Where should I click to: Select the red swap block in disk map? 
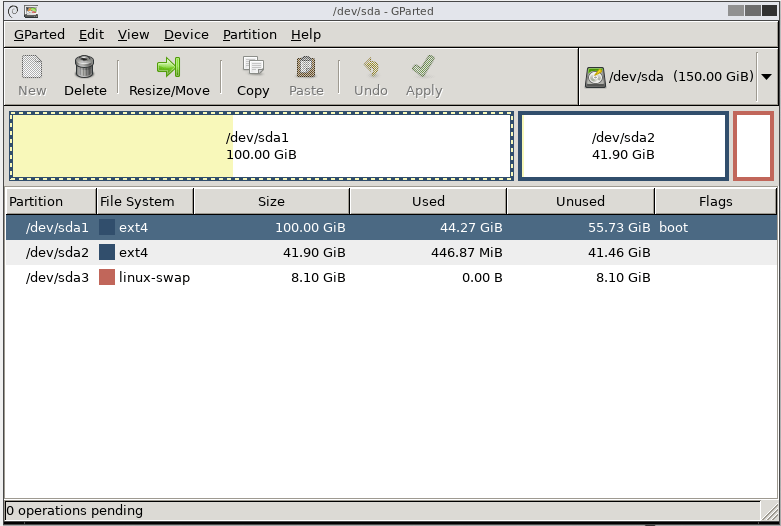[x=753, y=146]
